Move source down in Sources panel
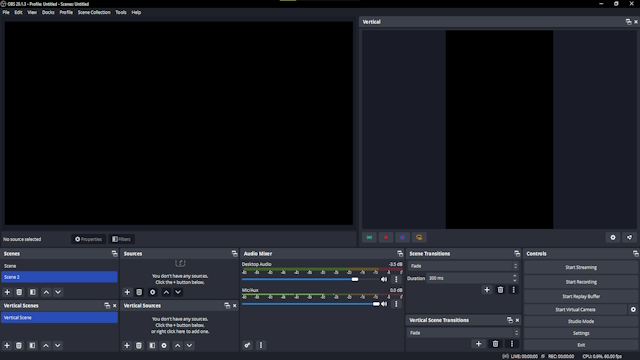 tap(178, 292)
